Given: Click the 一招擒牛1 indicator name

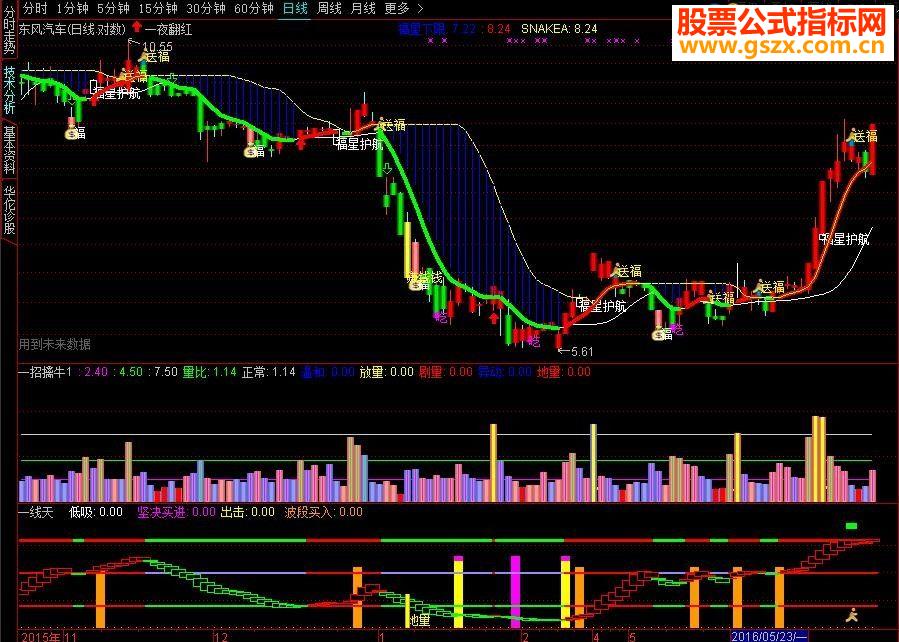Looking at the screenshot, I should pyautogui.click(x=45, y=372).
